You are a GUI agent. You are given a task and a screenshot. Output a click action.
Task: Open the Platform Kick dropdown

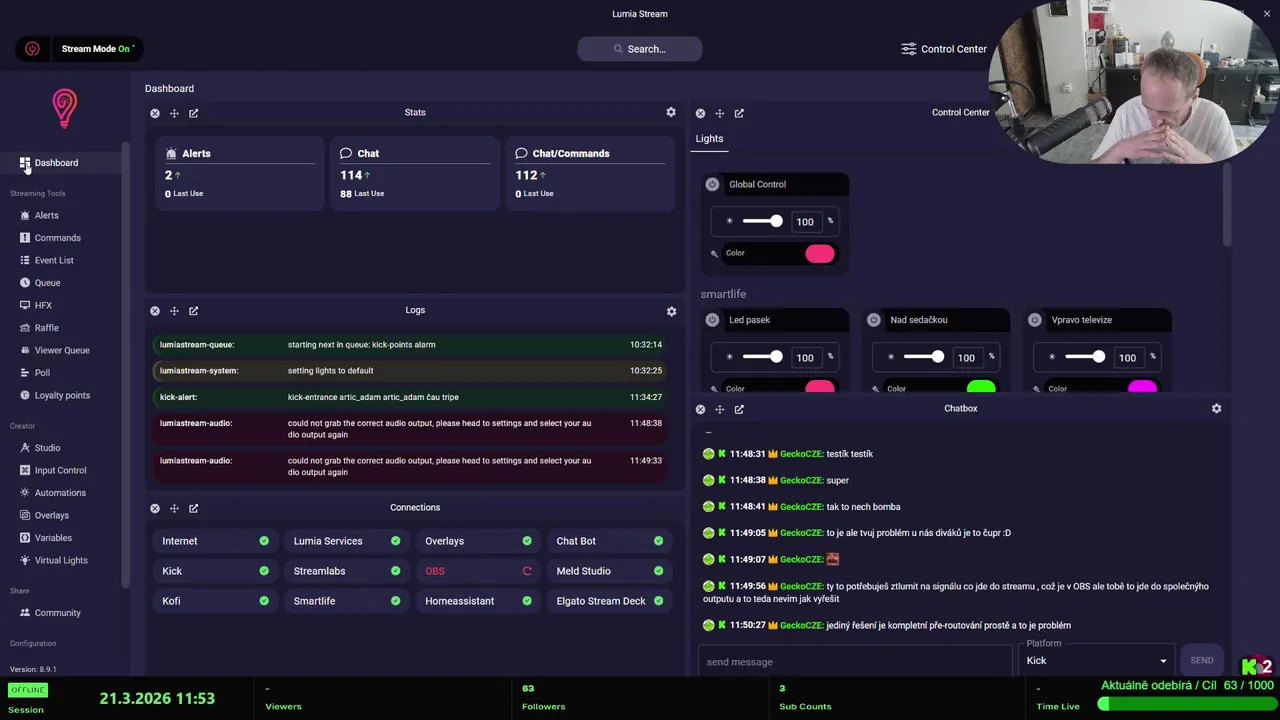click(x=1097, y=660)
